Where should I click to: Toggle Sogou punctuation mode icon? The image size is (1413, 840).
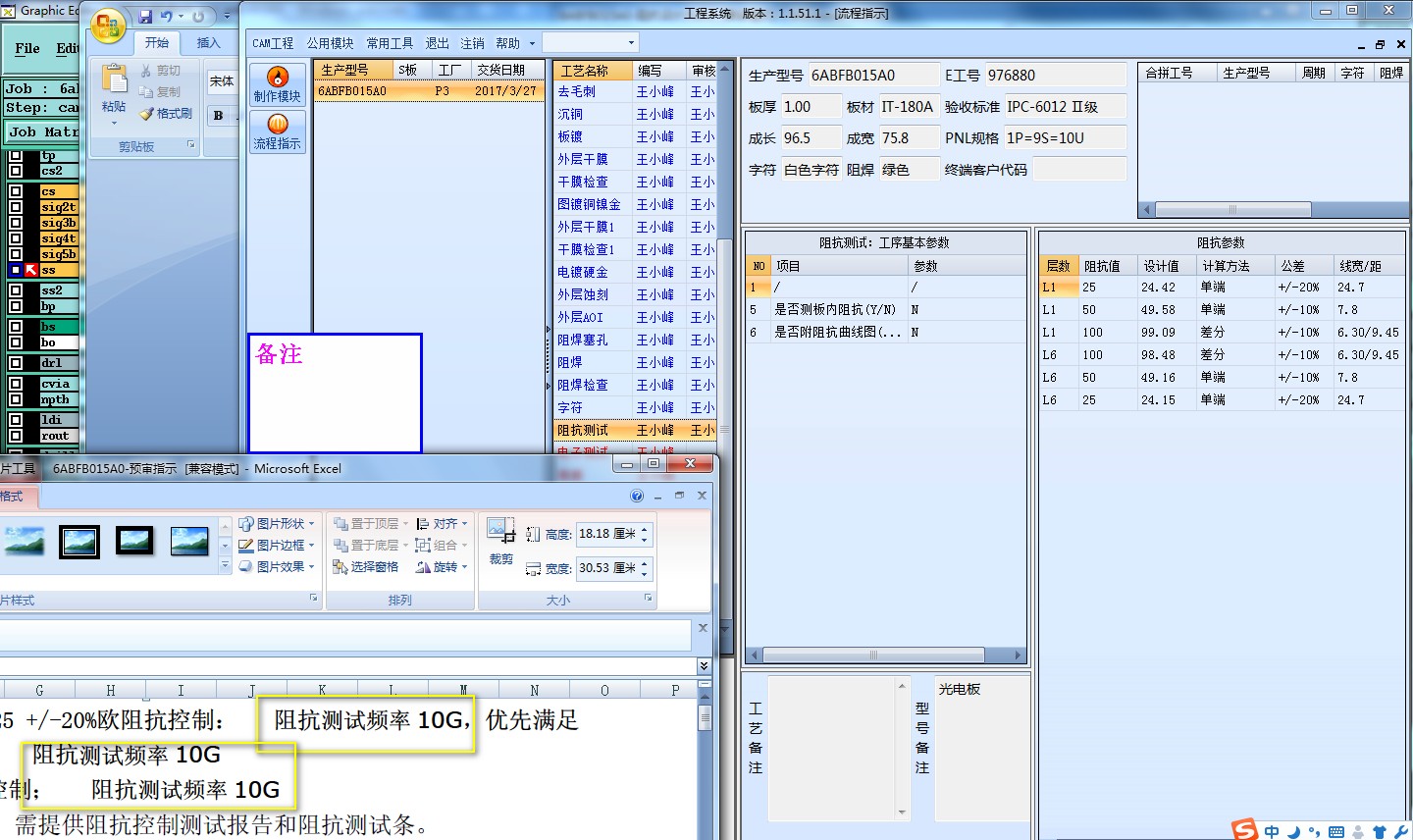coord(1314,832)
